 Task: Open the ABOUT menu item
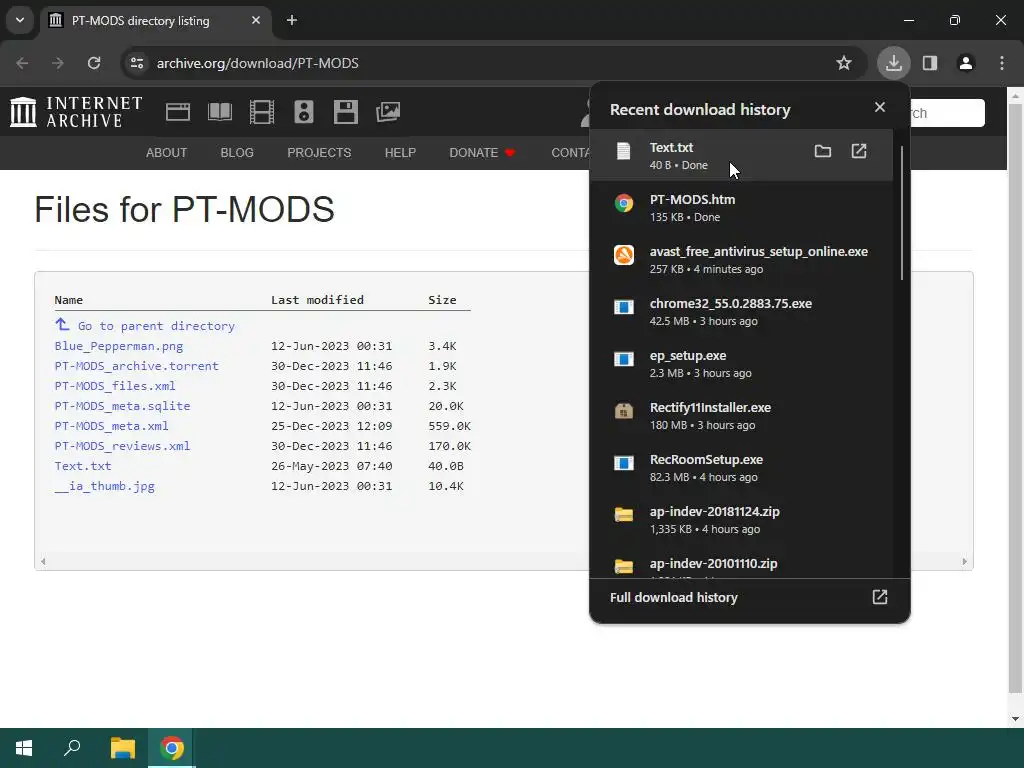(x=167, y=153)
